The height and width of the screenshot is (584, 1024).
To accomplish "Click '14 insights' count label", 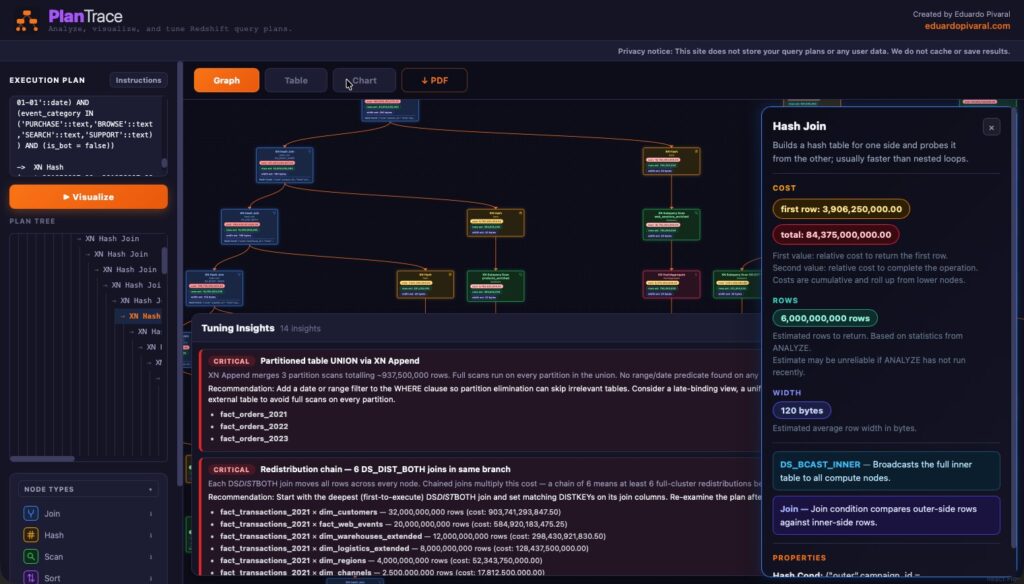I will (x=300, y=329).
